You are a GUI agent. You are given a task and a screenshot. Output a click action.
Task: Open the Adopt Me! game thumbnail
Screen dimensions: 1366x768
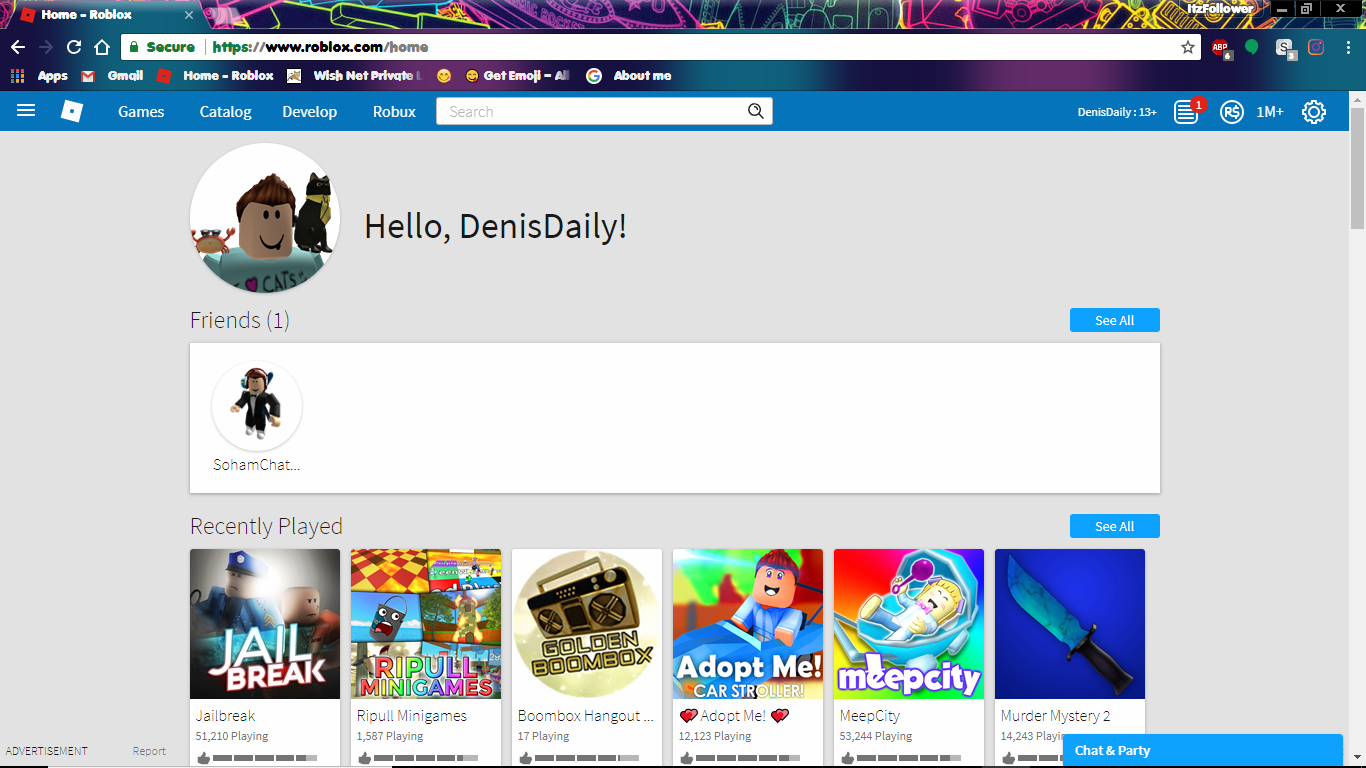tap(748, 624)
